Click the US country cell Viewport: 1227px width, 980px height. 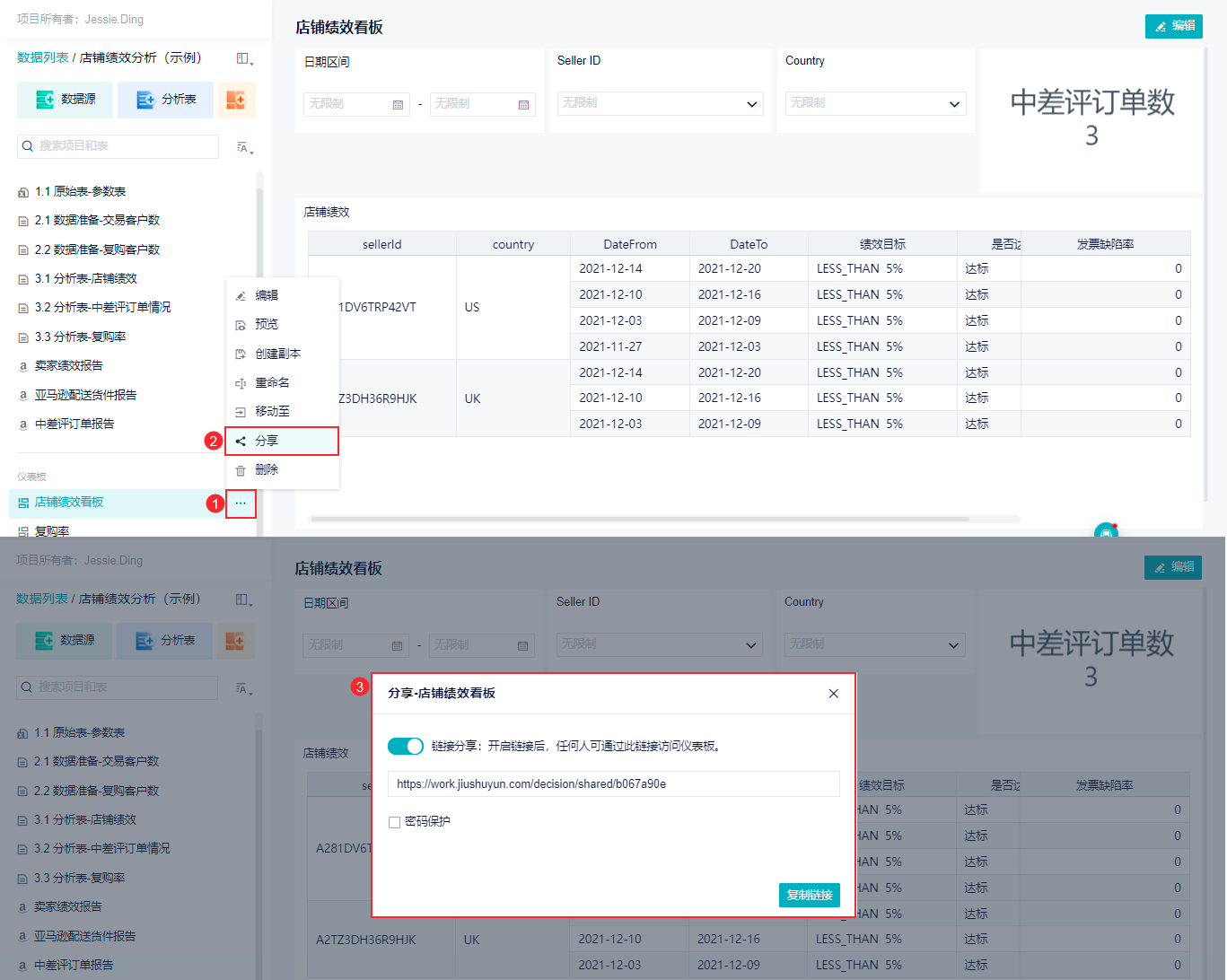[513, 308]
